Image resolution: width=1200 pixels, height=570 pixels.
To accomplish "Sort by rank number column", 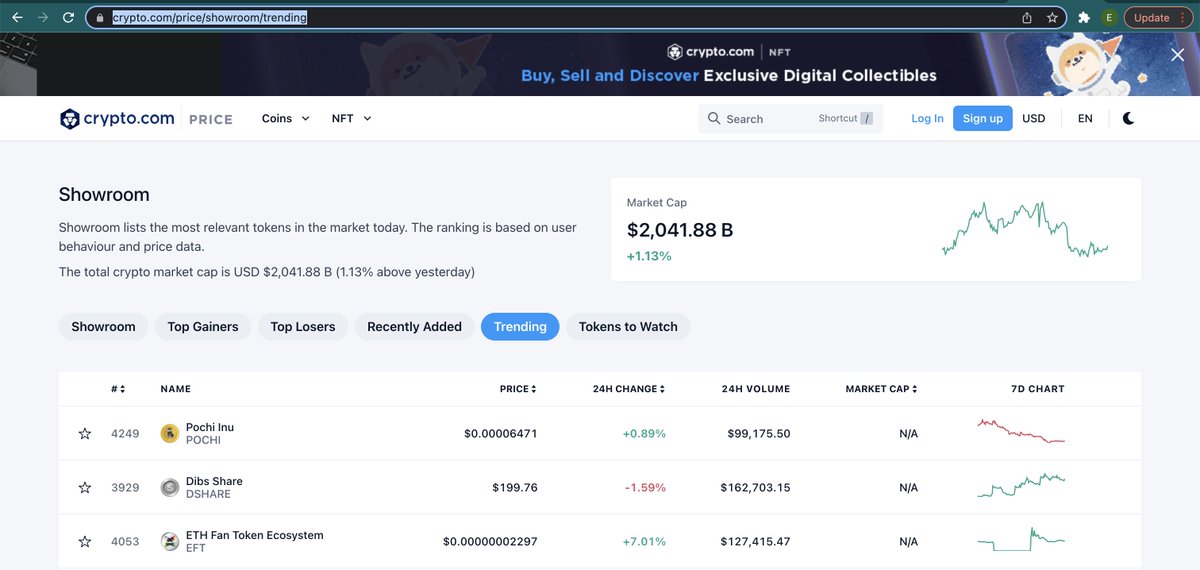I will point(117,389).
